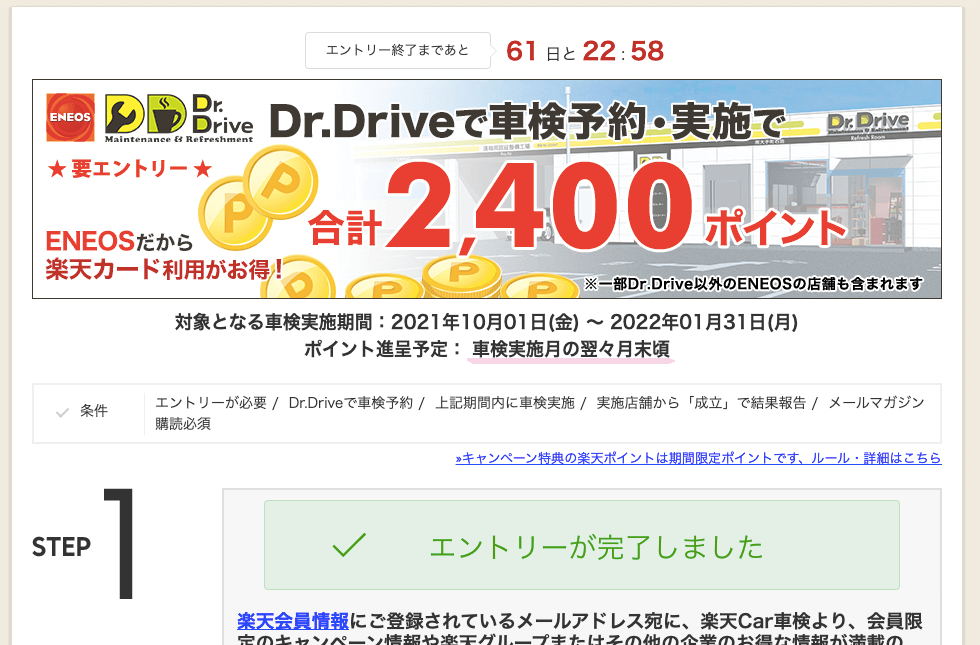Click the Dr.Drive store sign in the banner photo
The width and height of the screenshot is (980, 645).
click(868, 121)
